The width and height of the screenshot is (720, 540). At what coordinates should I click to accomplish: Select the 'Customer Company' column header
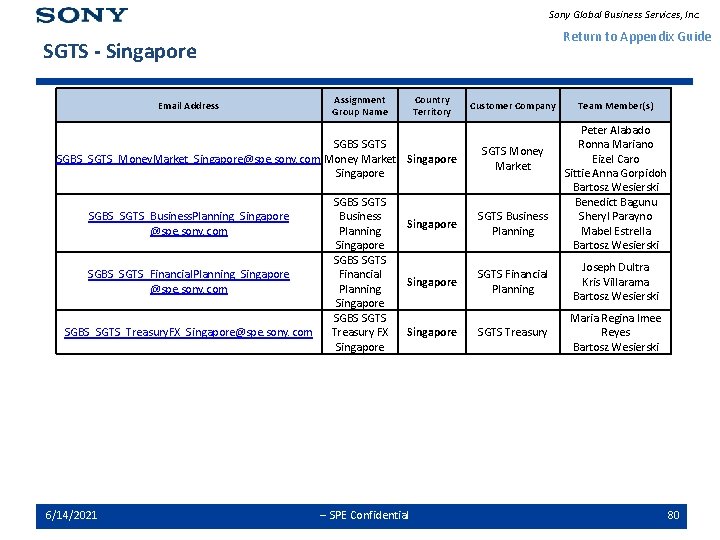(x=512, y=106)
